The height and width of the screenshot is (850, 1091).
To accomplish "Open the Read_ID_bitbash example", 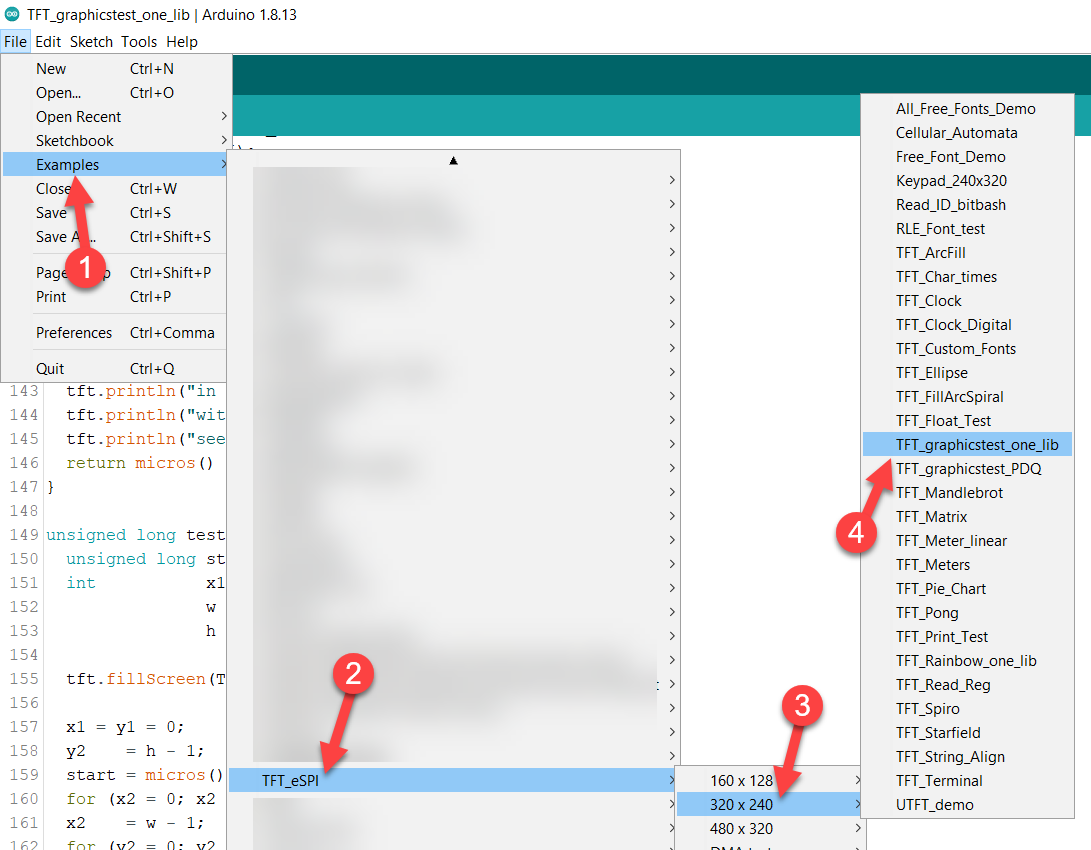I will click(x=967, y=205).
